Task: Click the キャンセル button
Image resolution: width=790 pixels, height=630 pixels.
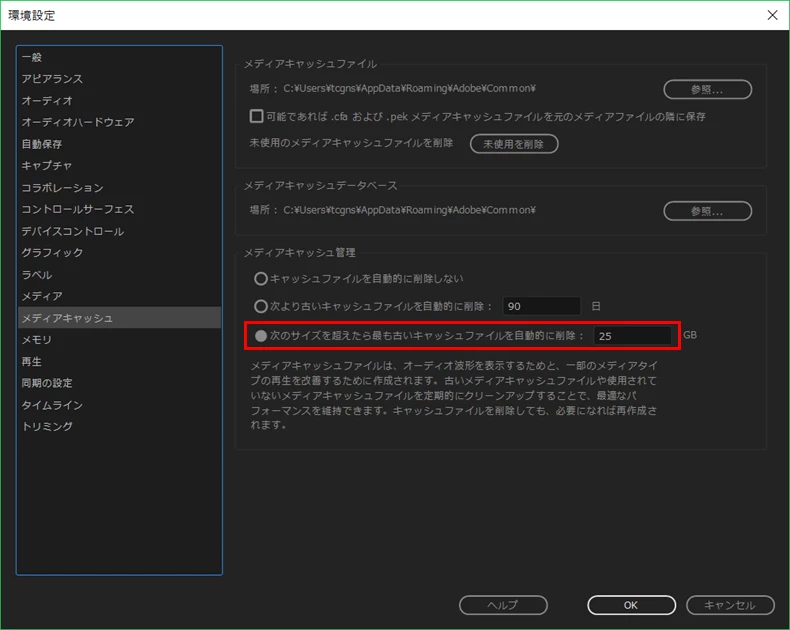Action: point(730,605)
